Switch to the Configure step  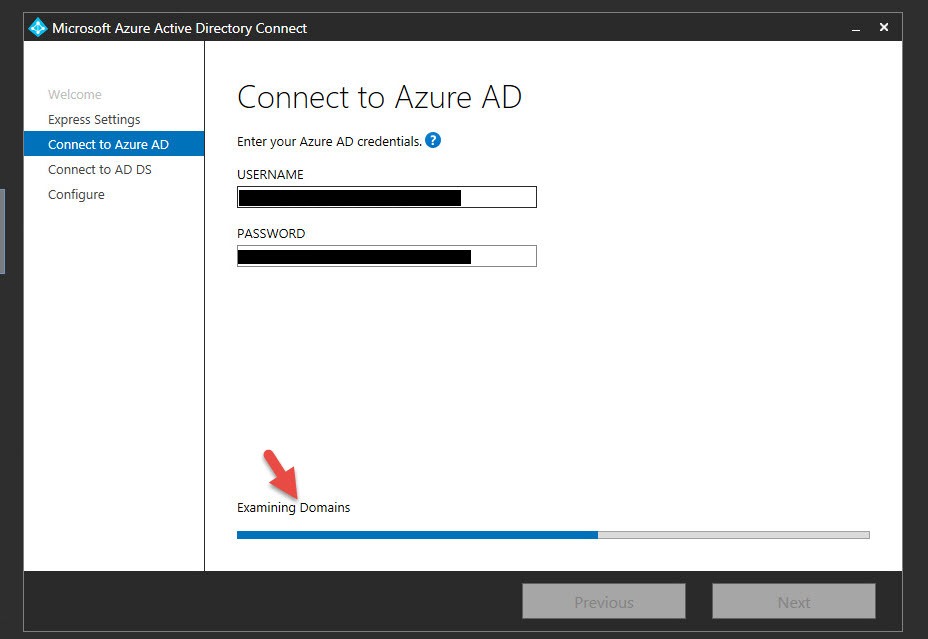(x=76, y=195)
